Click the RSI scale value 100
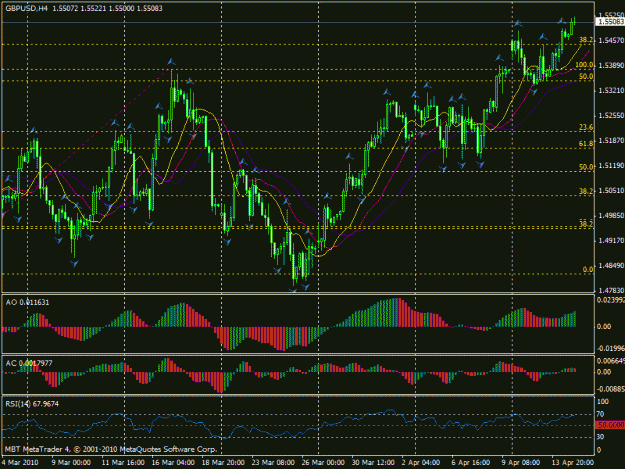 click(x=603, y=402)
